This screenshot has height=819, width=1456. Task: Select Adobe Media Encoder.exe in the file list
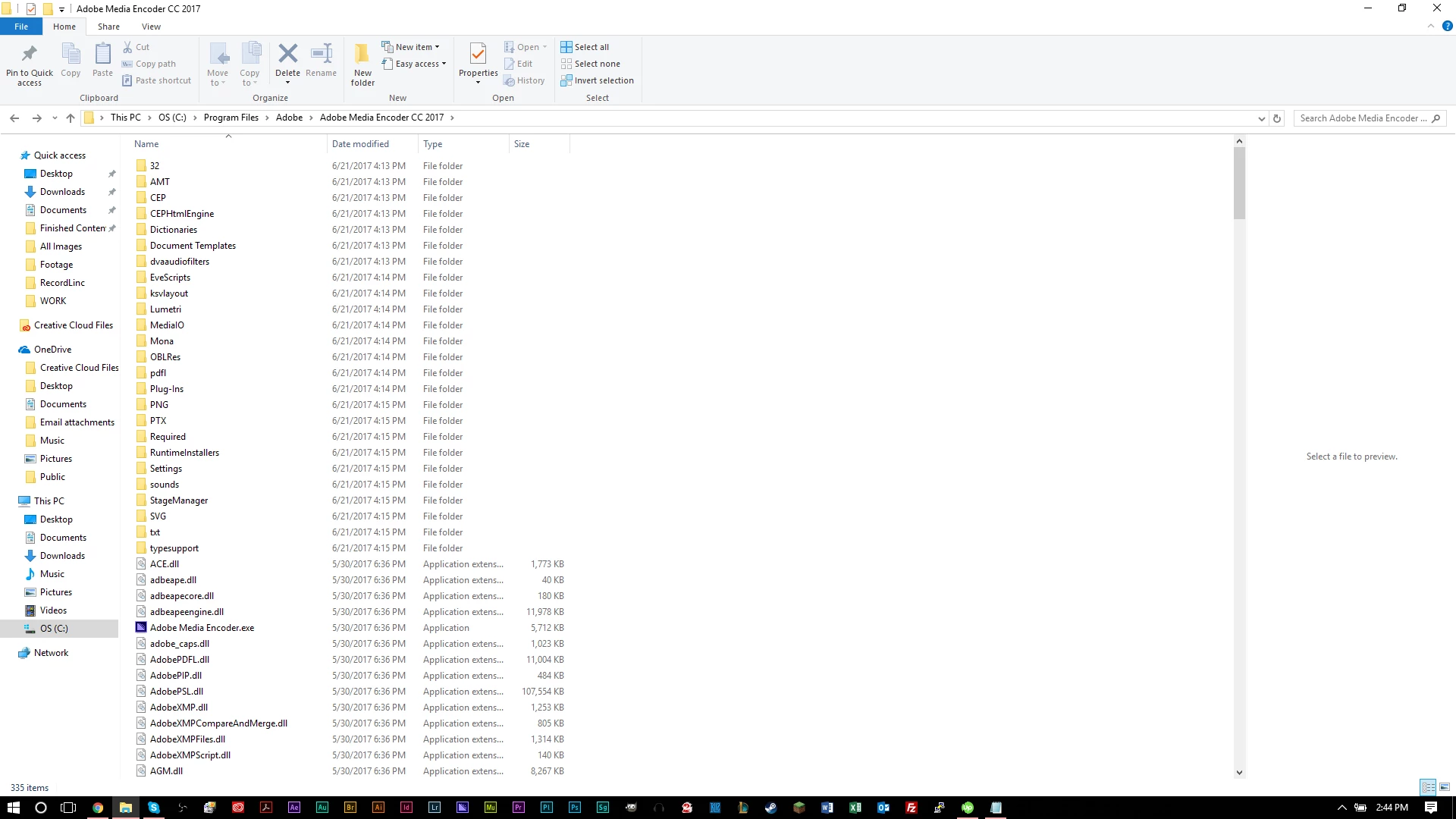(202, 628)
